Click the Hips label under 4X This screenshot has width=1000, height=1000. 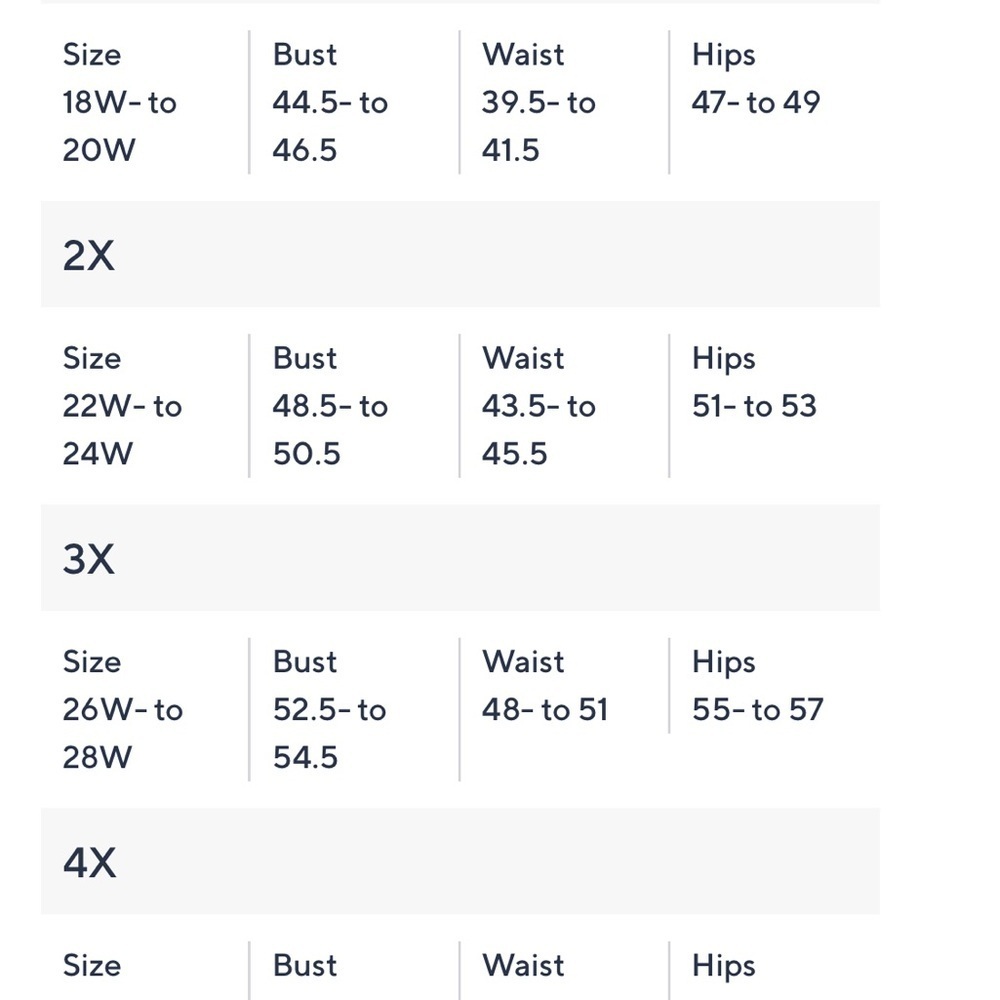(724, 966)
